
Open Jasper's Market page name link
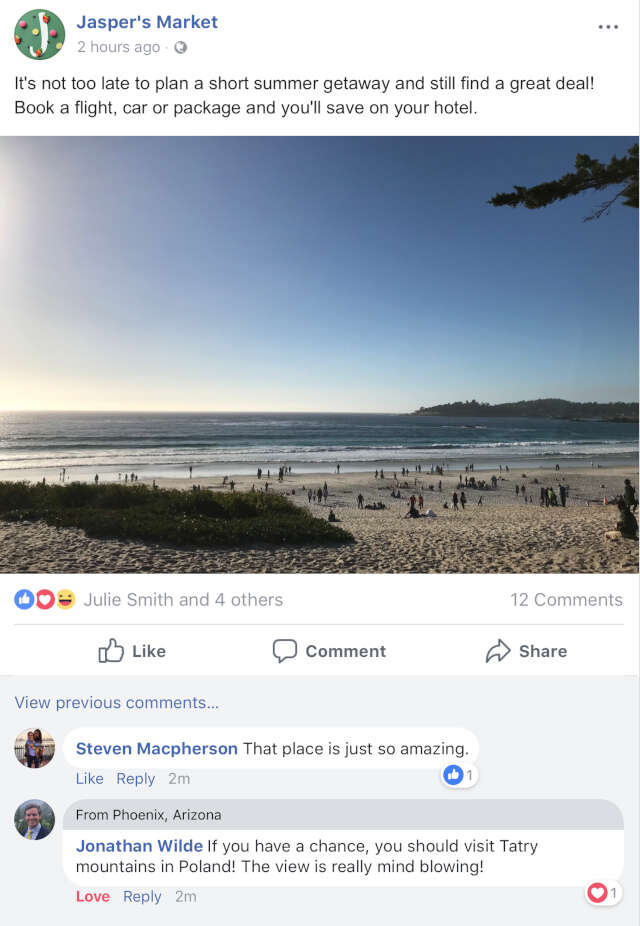[x=147, y=22]
